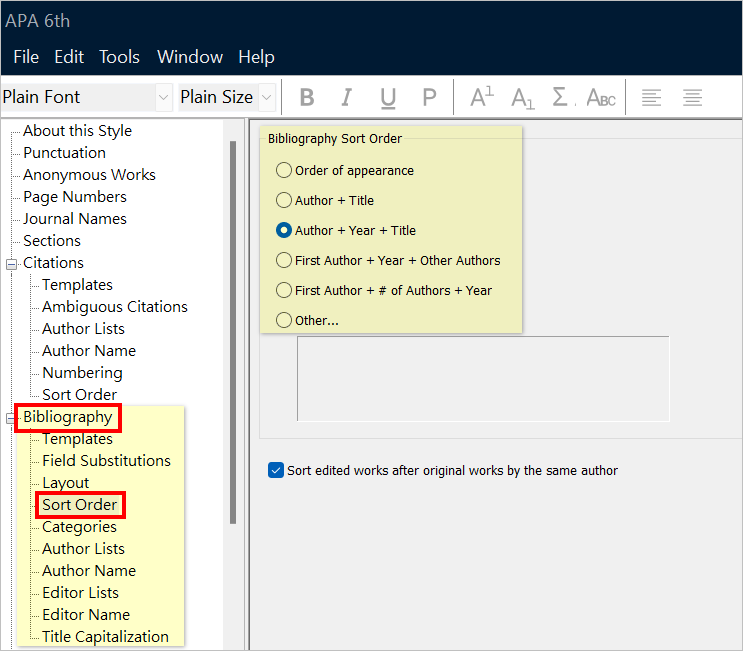This screenshot has height=651, width=743.
Task: Open Editor Lists tree item
Action: 81,593
